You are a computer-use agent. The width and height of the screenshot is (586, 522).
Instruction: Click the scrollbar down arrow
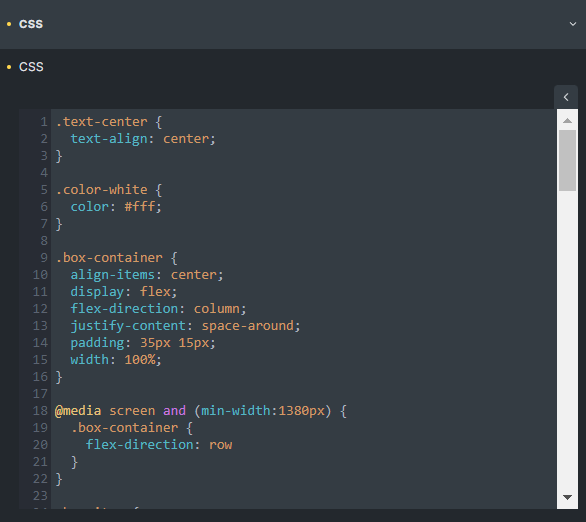(x=567, y=497)
